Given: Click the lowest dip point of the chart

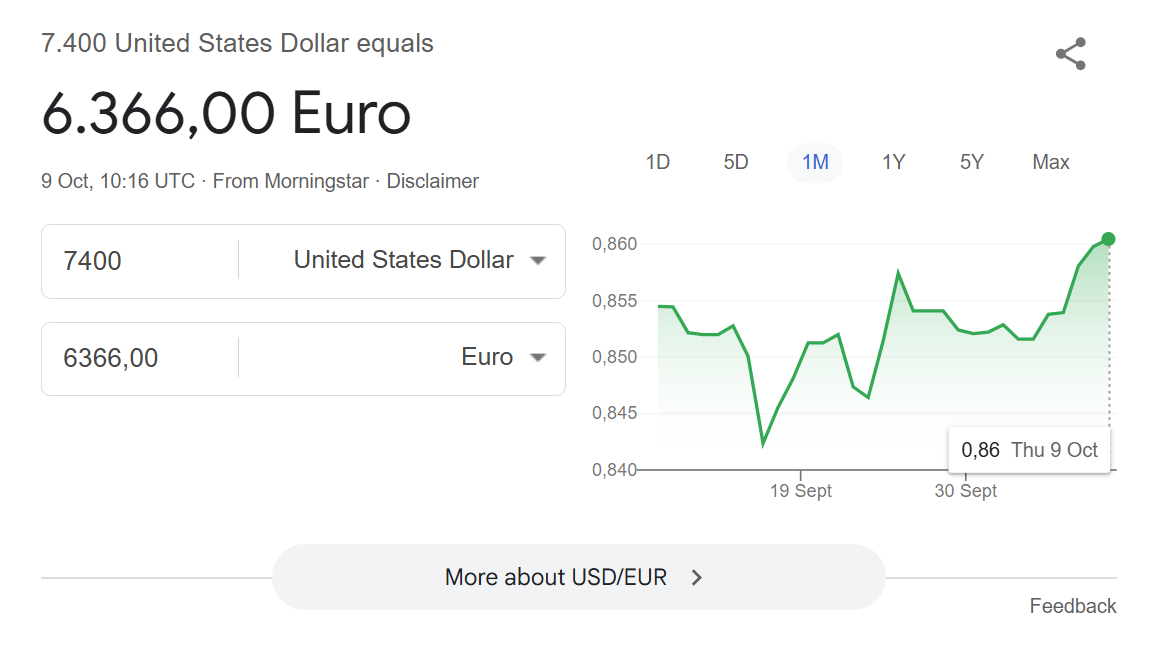Looking at the screenshot, I should pyautogui.click(x=763, y=443).
